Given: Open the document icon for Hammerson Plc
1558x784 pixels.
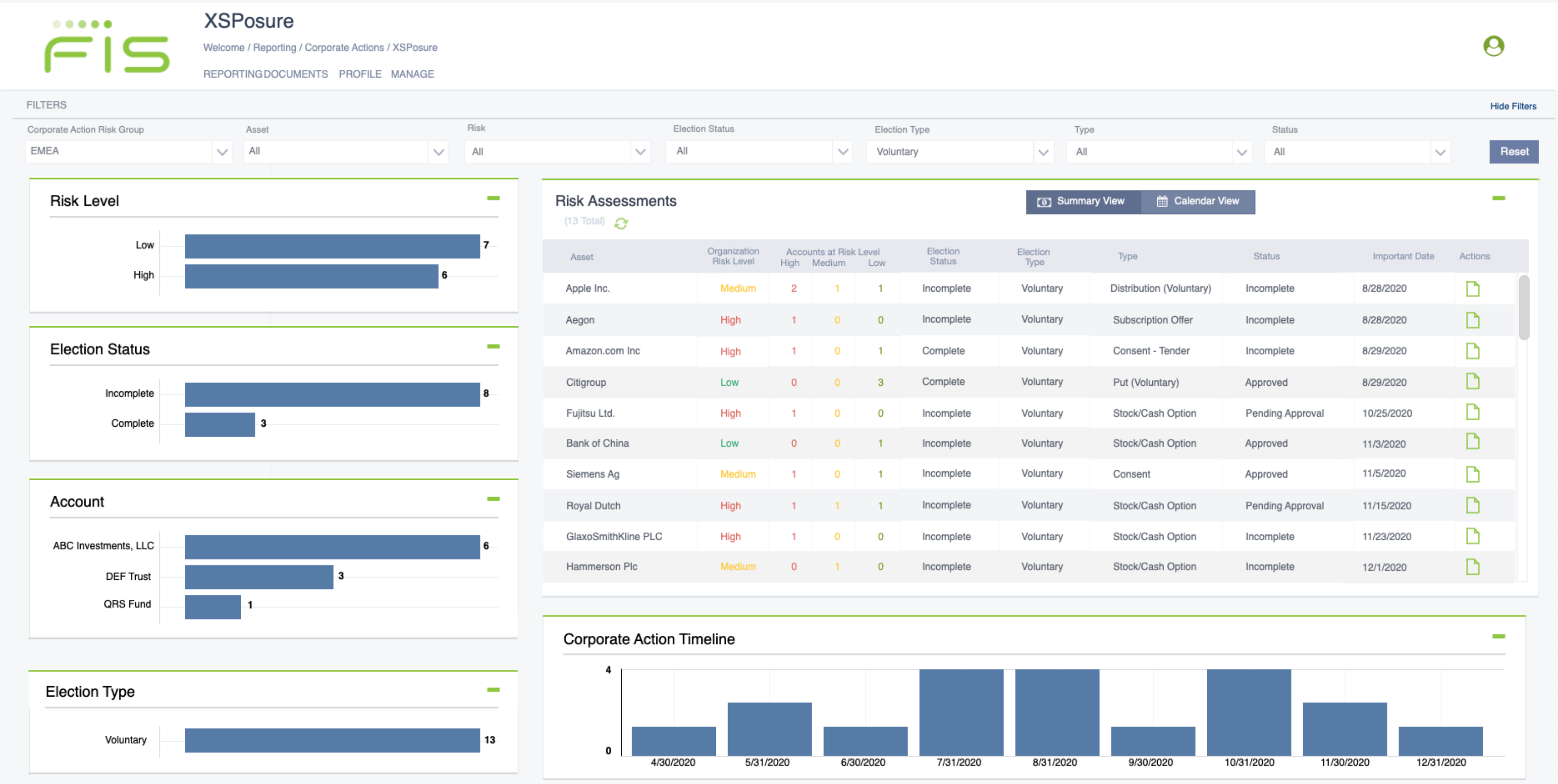Looking at the screenshot, I should point(1472,566).
